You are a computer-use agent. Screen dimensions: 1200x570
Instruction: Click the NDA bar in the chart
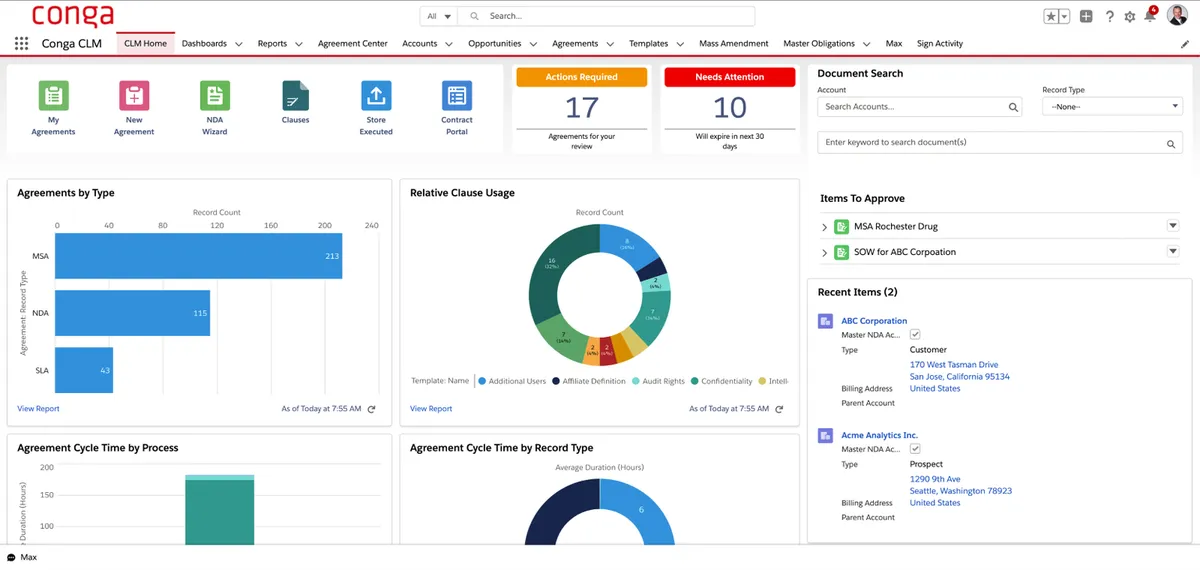pyautogui.click(x=132, y=313)
